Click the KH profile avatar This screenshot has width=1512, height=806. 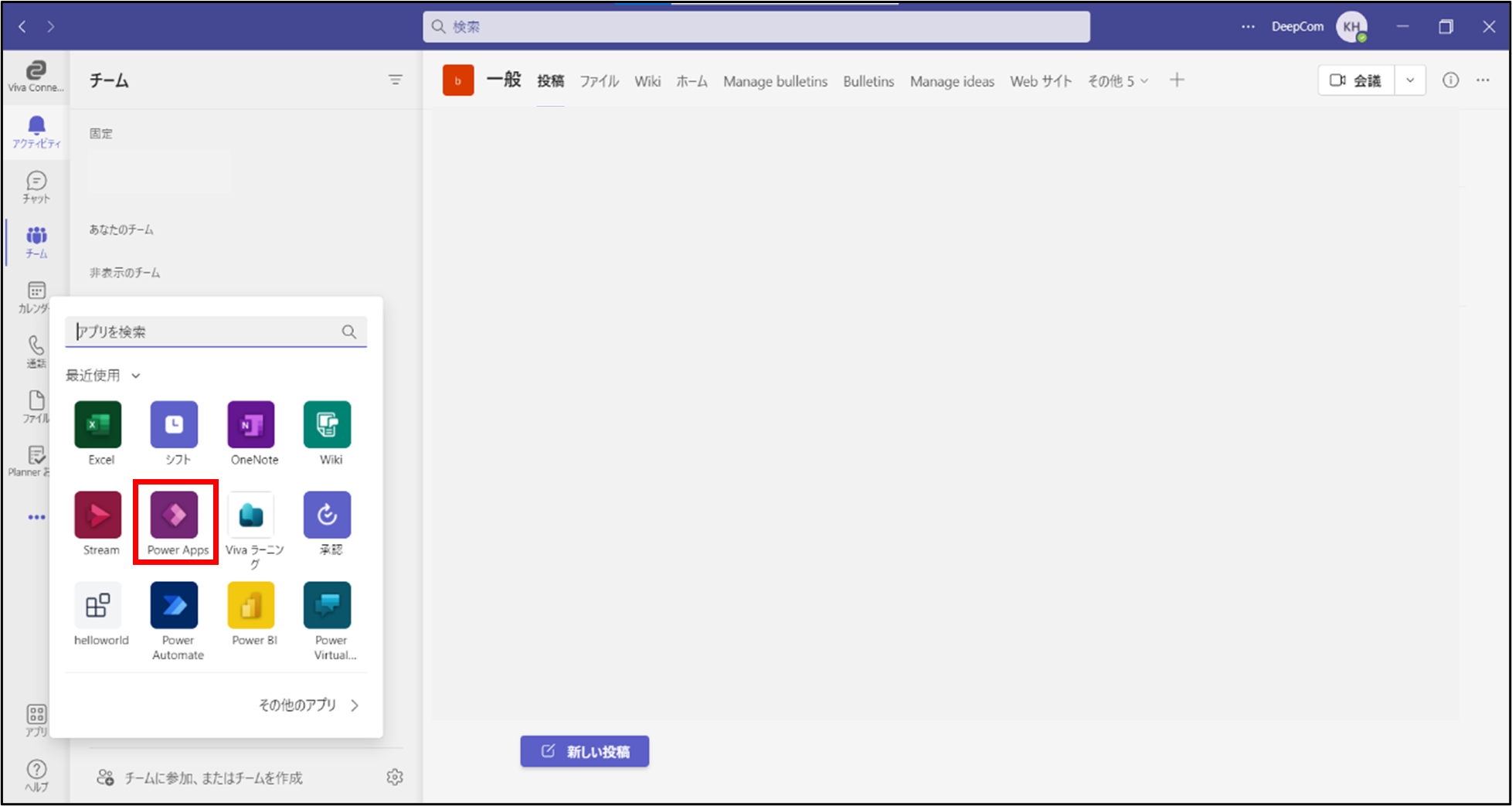pos(1352,26)
